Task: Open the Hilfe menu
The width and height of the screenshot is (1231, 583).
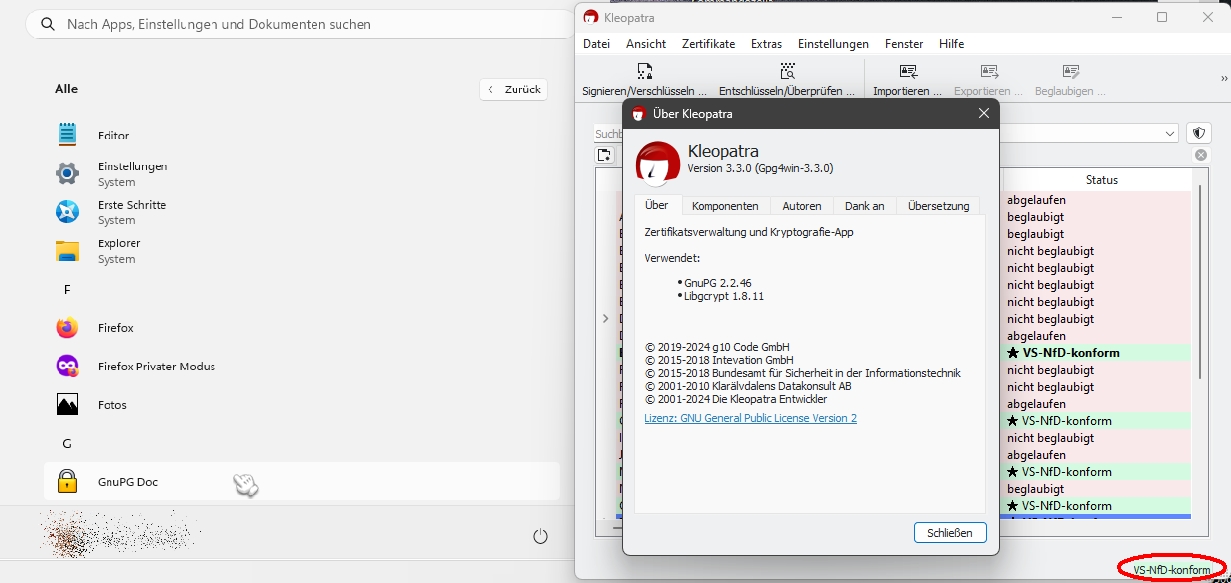Action: [x=952, y=44]
